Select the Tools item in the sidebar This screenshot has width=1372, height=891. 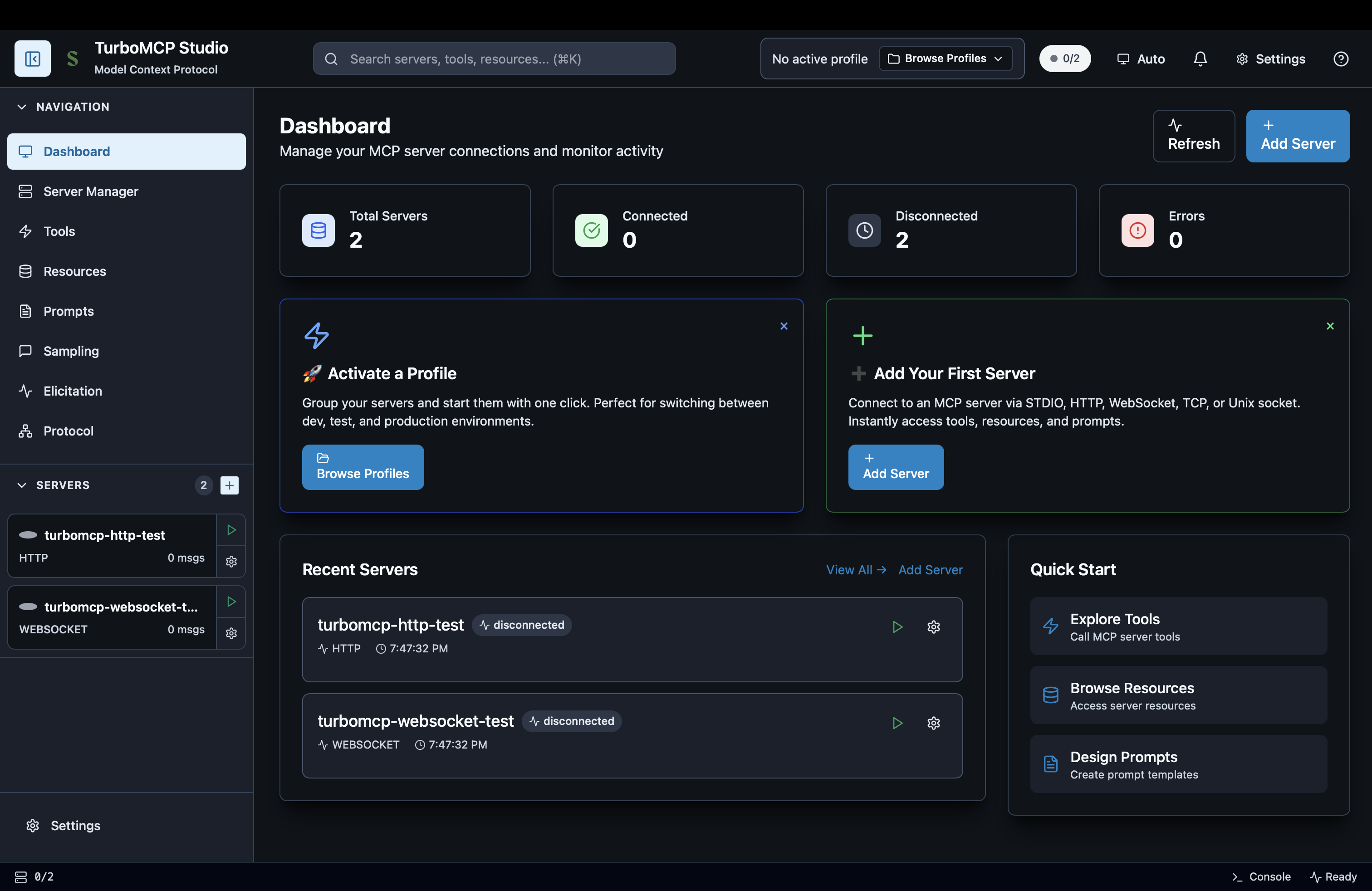coord(59,231)
